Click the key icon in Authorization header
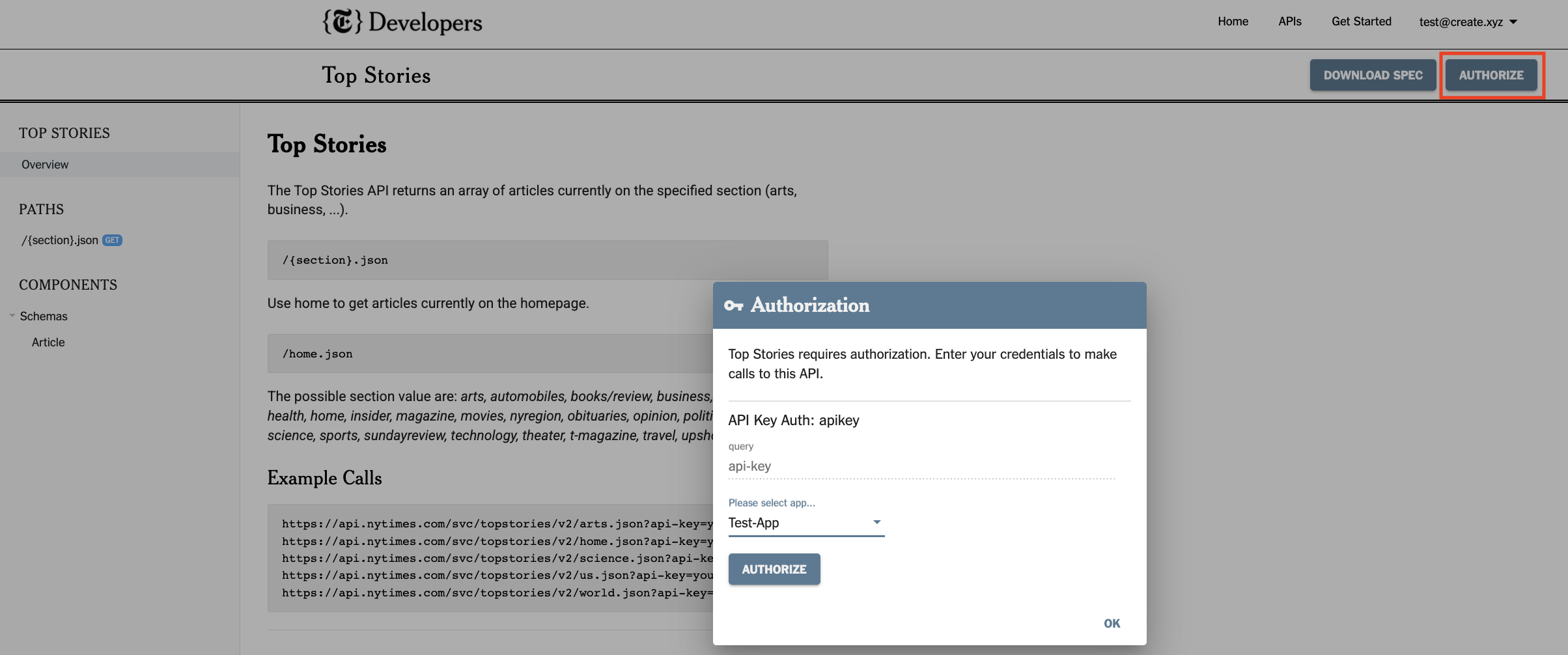 [x=733, y=305]
